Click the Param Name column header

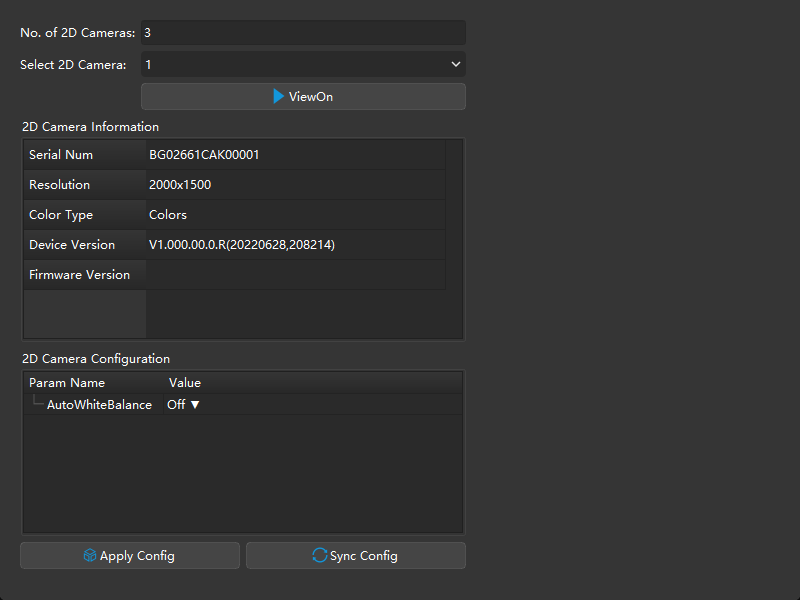point(67,383)
